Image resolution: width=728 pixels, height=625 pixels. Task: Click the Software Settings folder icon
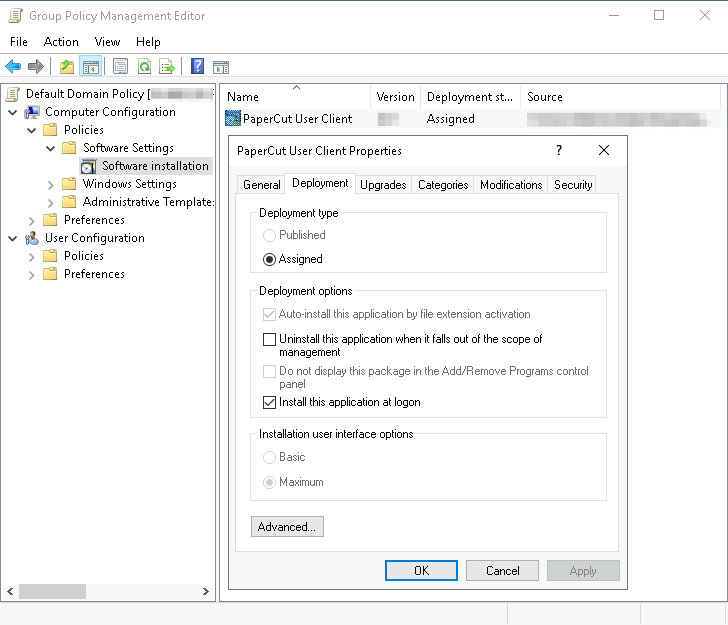tap(69, 148)
